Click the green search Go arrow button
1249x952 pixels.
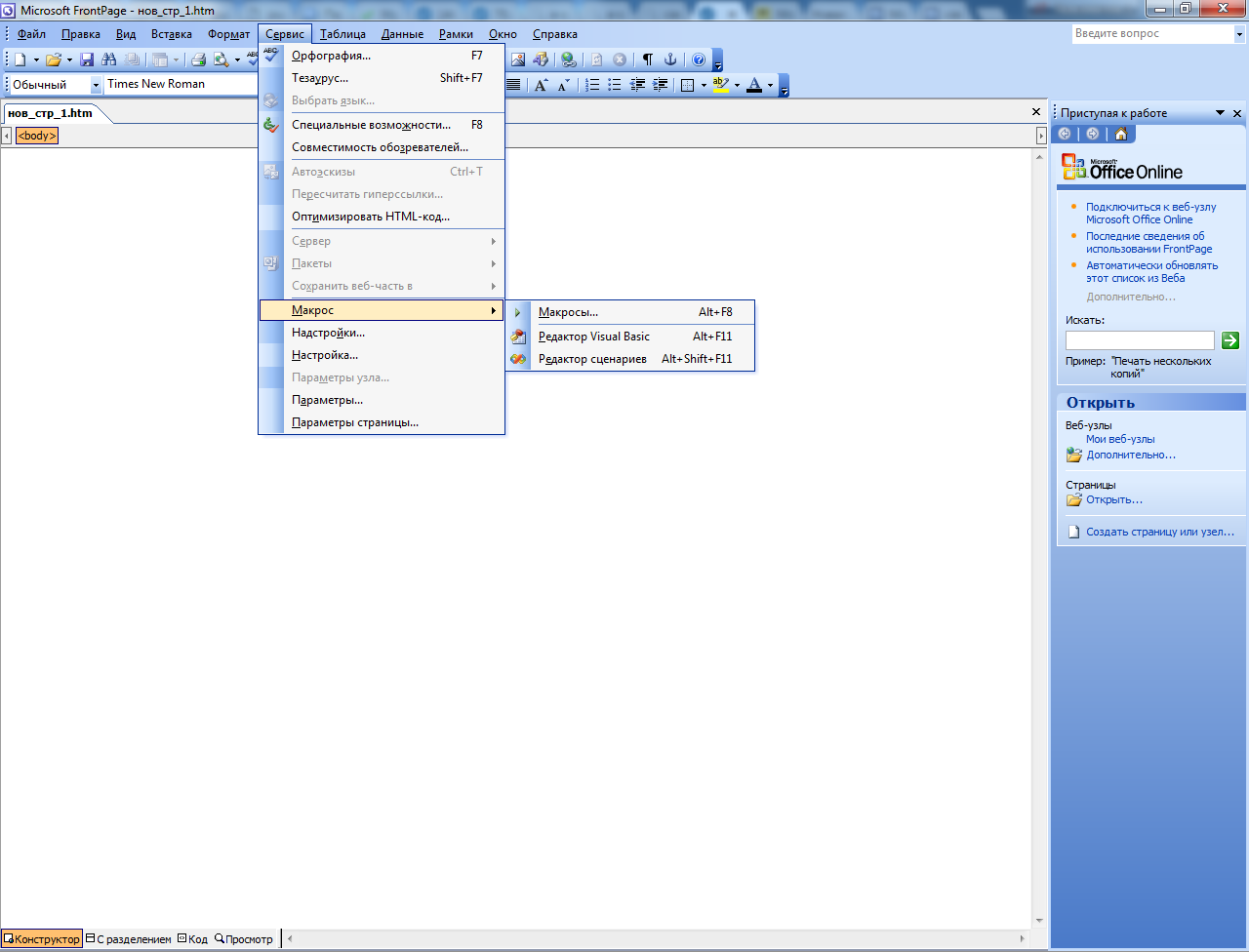(x=1230, y=340)
